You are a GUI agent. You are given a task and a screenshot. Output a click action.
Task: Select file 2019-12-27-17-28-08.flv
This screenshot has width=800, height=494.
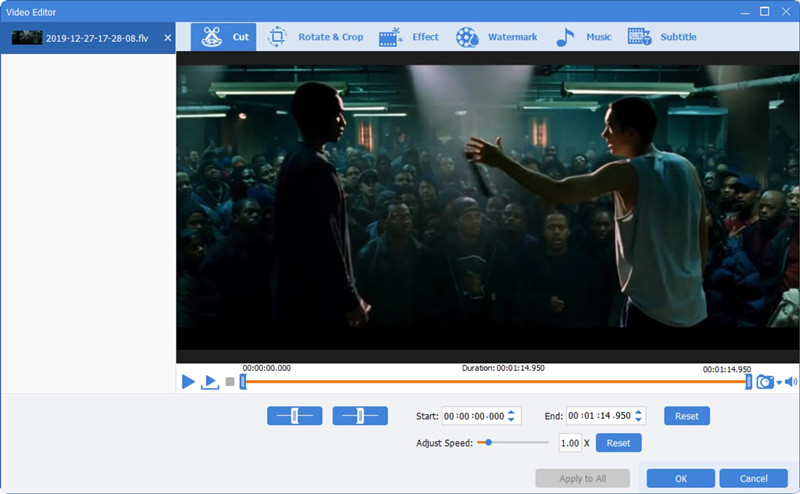coord(88,38)
